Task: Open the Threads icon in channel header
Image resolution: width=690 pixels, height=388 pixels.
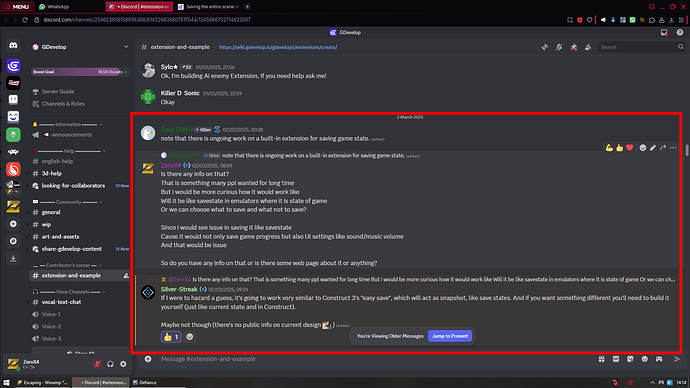Action: (545, 47)
